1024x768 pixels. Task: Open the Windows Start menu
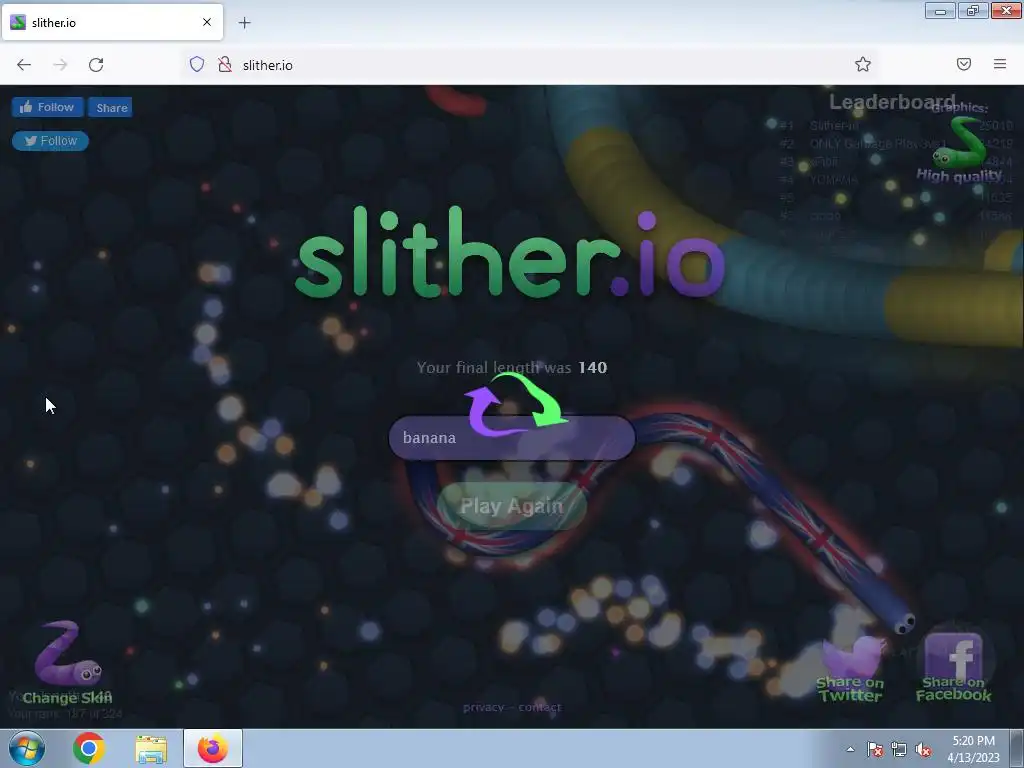click(x=27, y=748)
